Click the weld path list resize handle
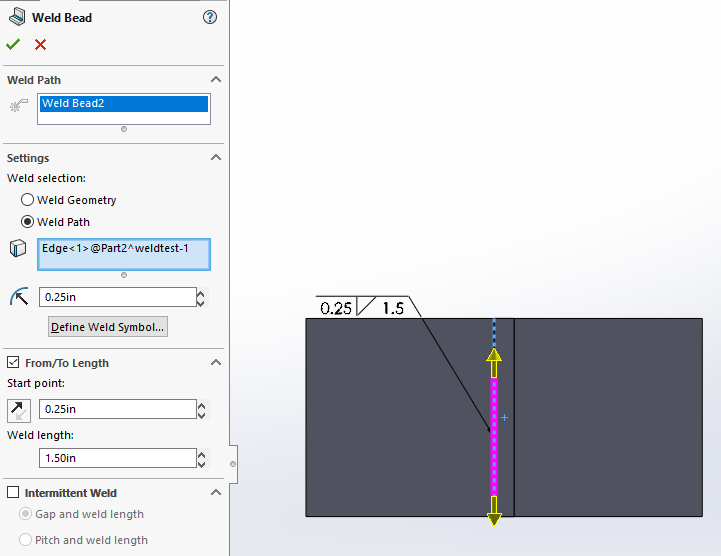 (x=124, y=129)
